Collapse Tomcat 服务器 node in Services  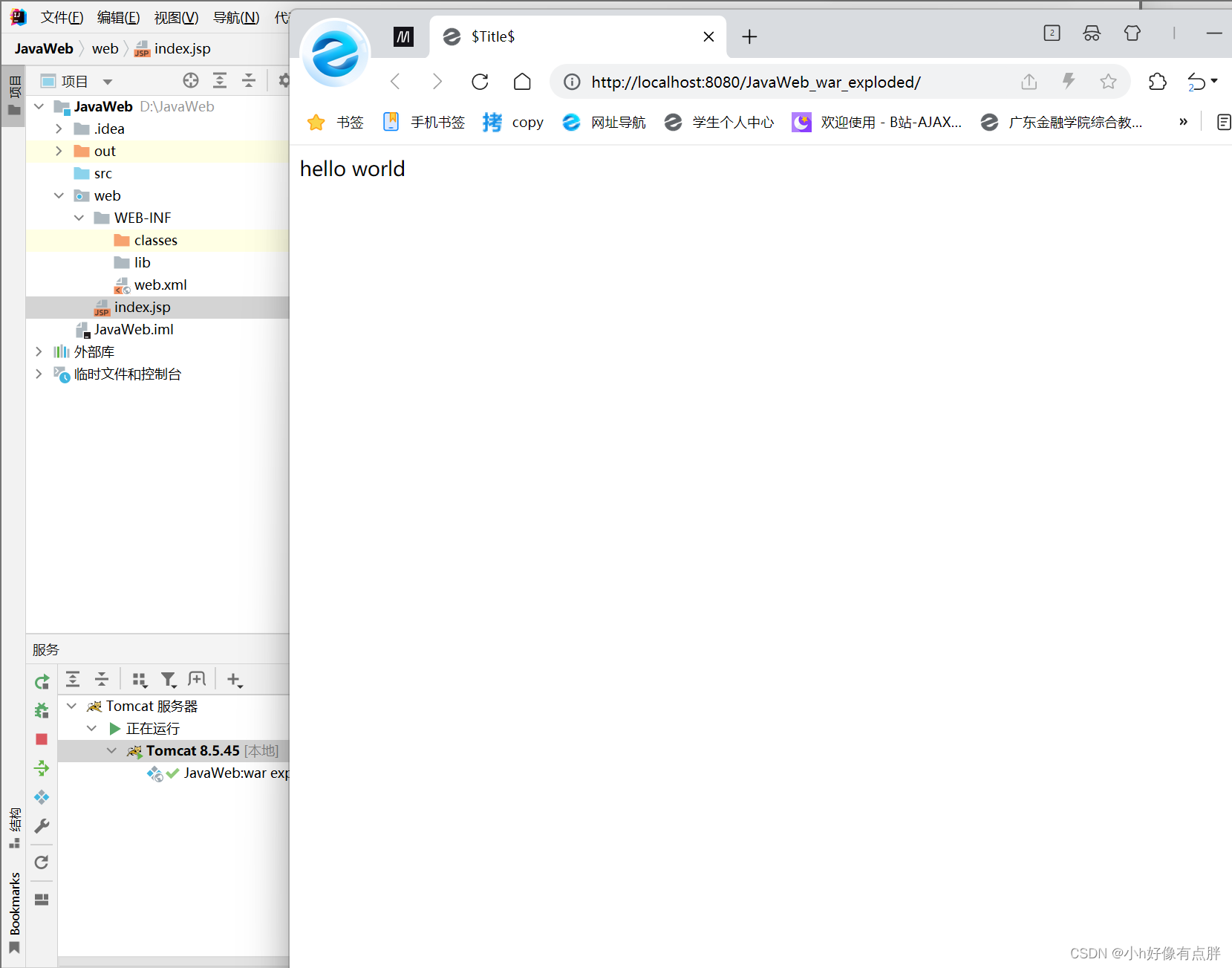[x=72, y=706]
